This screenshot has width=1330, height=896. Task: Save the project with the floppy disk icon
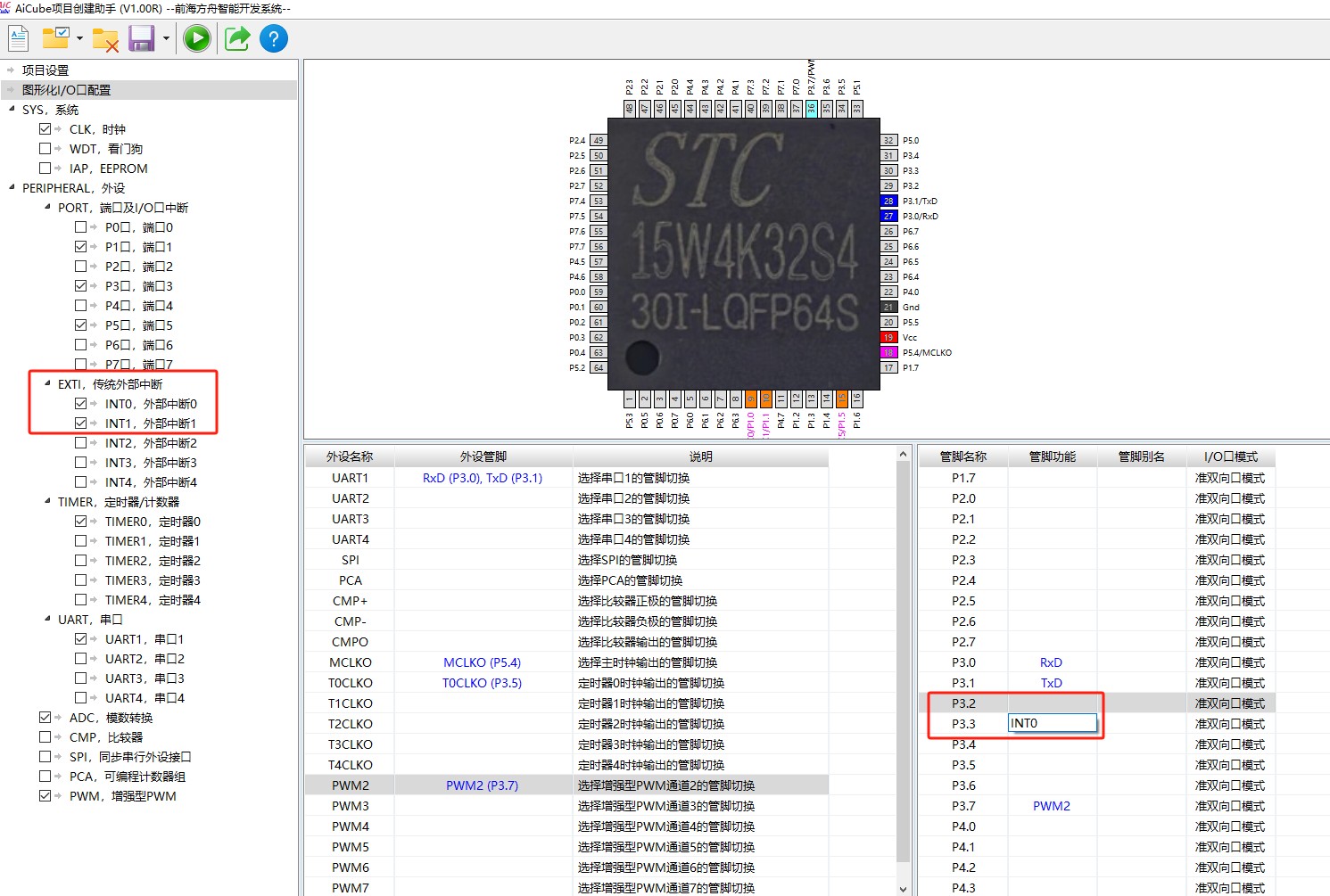(142, 38)
